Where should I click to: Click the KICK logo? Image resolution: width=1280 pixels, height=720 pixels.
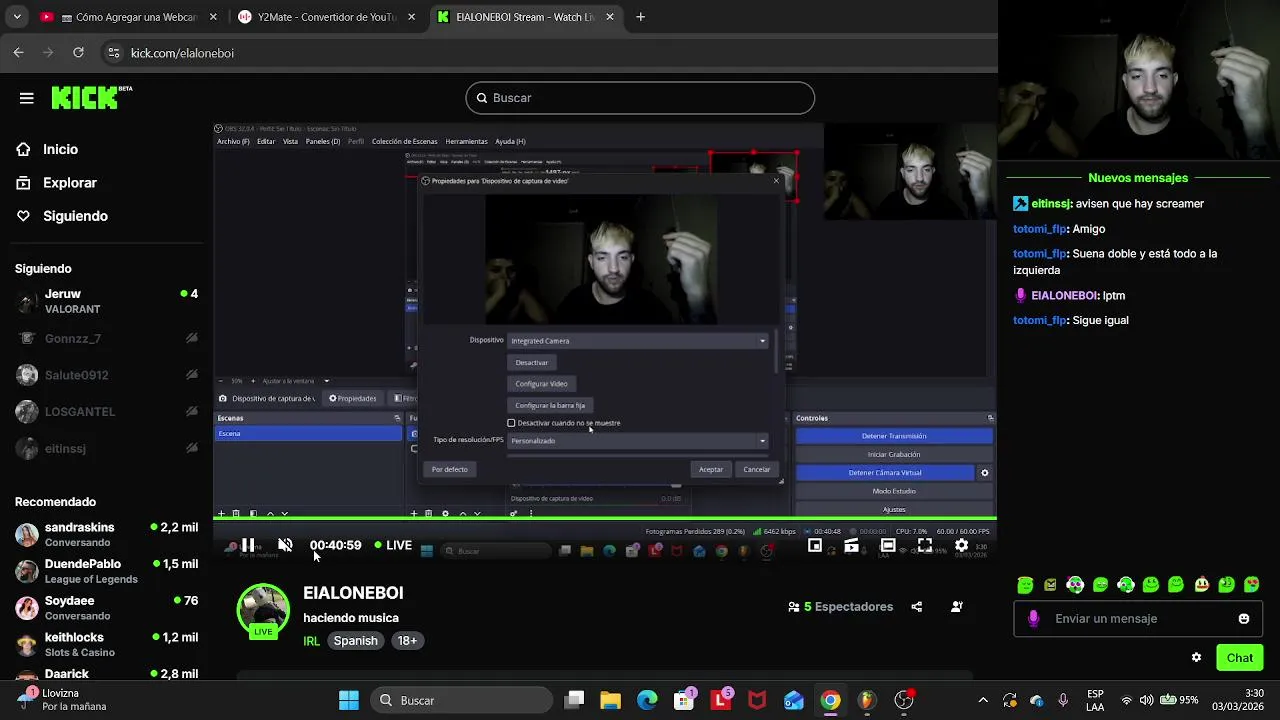tap(91, 97)
